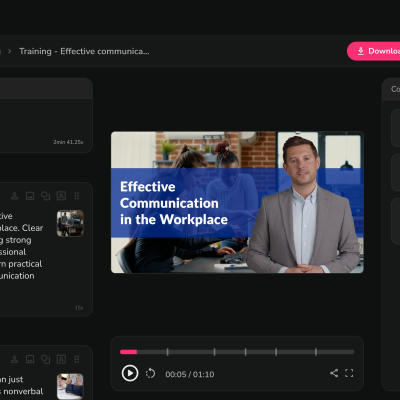Open the 'nonverbal' scene's handshake thumbnail
Screen dimensions: 400x400
(70, 386)
